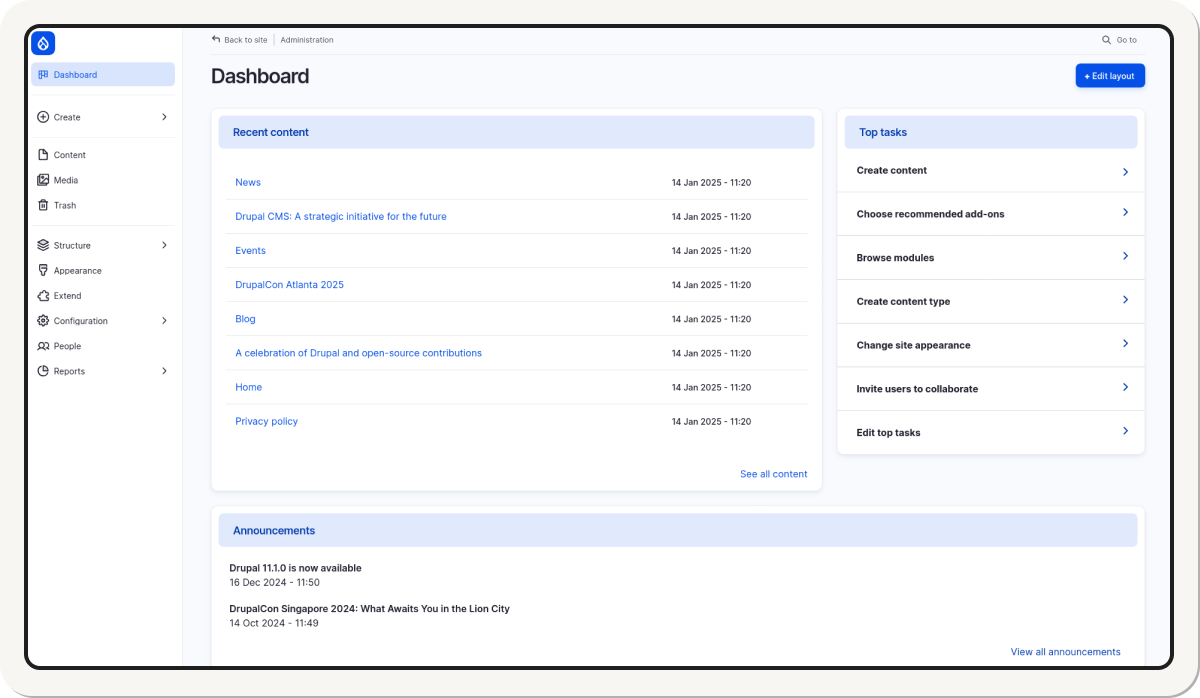
Task: Select the Drupal 11.1.0 announcement
Action: click(293, 567)
